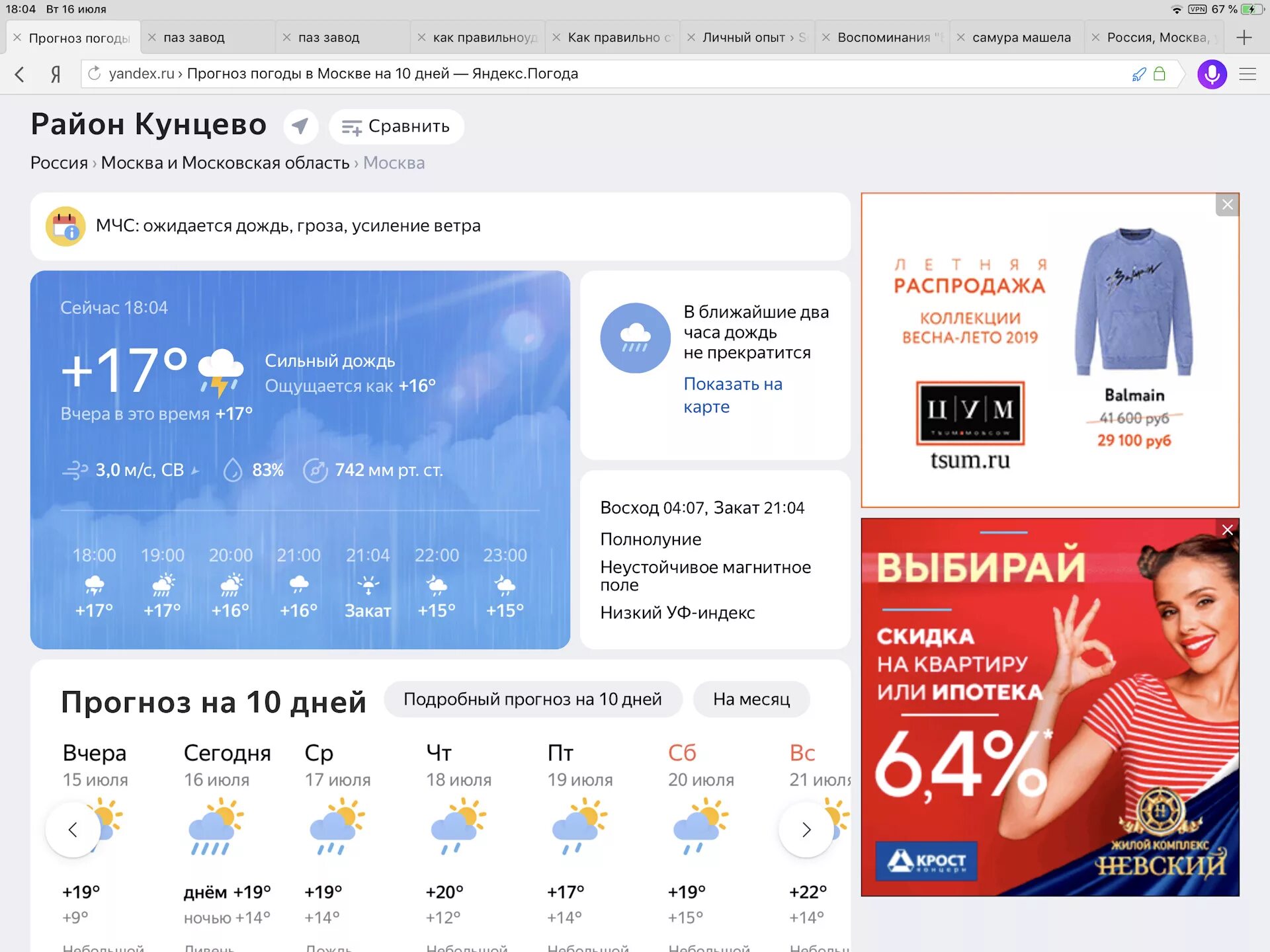Switch to the Россия, Москва tab
Screen dimensions: 1270x952
tap(1155, 38)
